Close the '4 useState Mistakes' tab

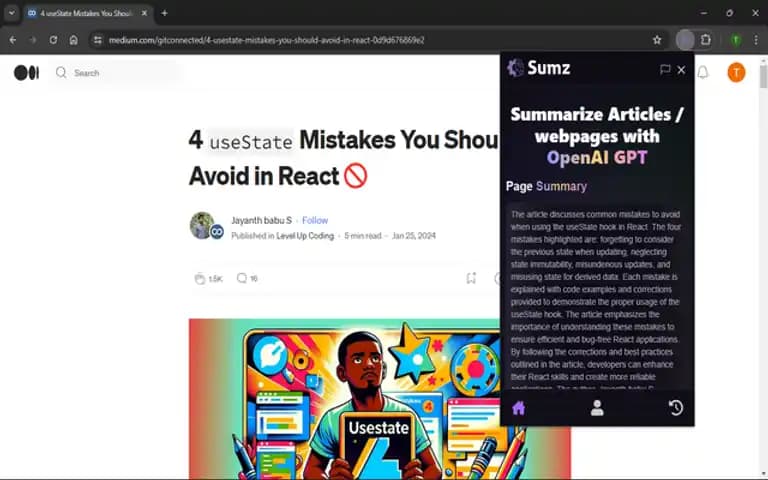[144, 13]
